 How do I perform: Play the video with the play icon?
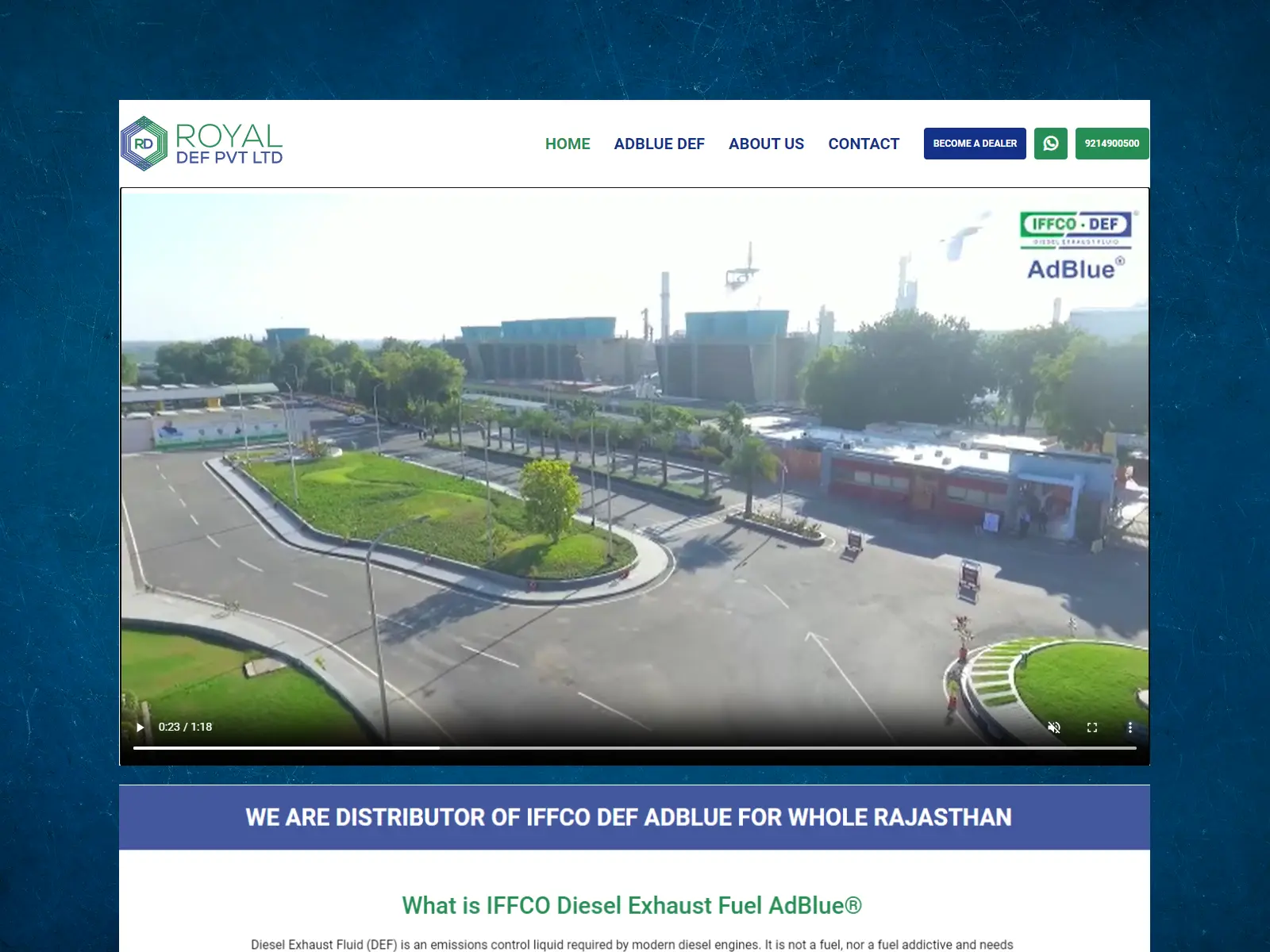140,727
